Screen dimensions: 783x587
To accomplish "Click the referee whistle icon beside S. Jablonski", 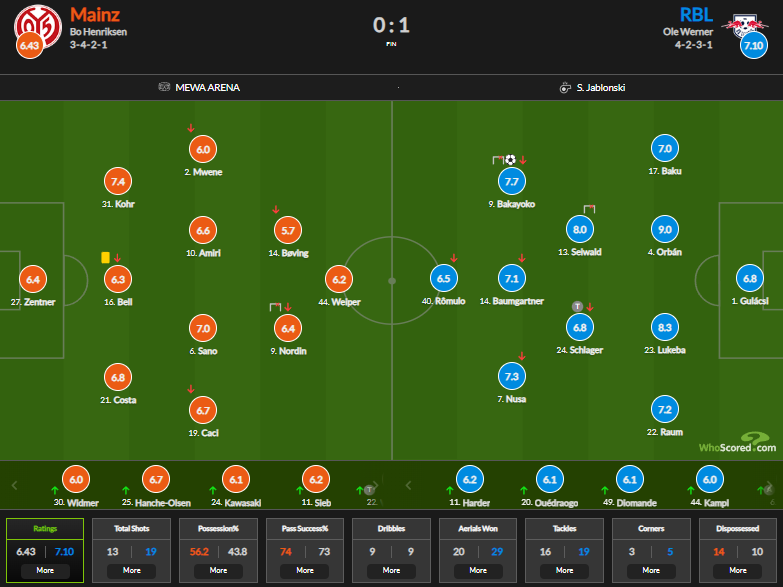I will (x=565, y=87).
